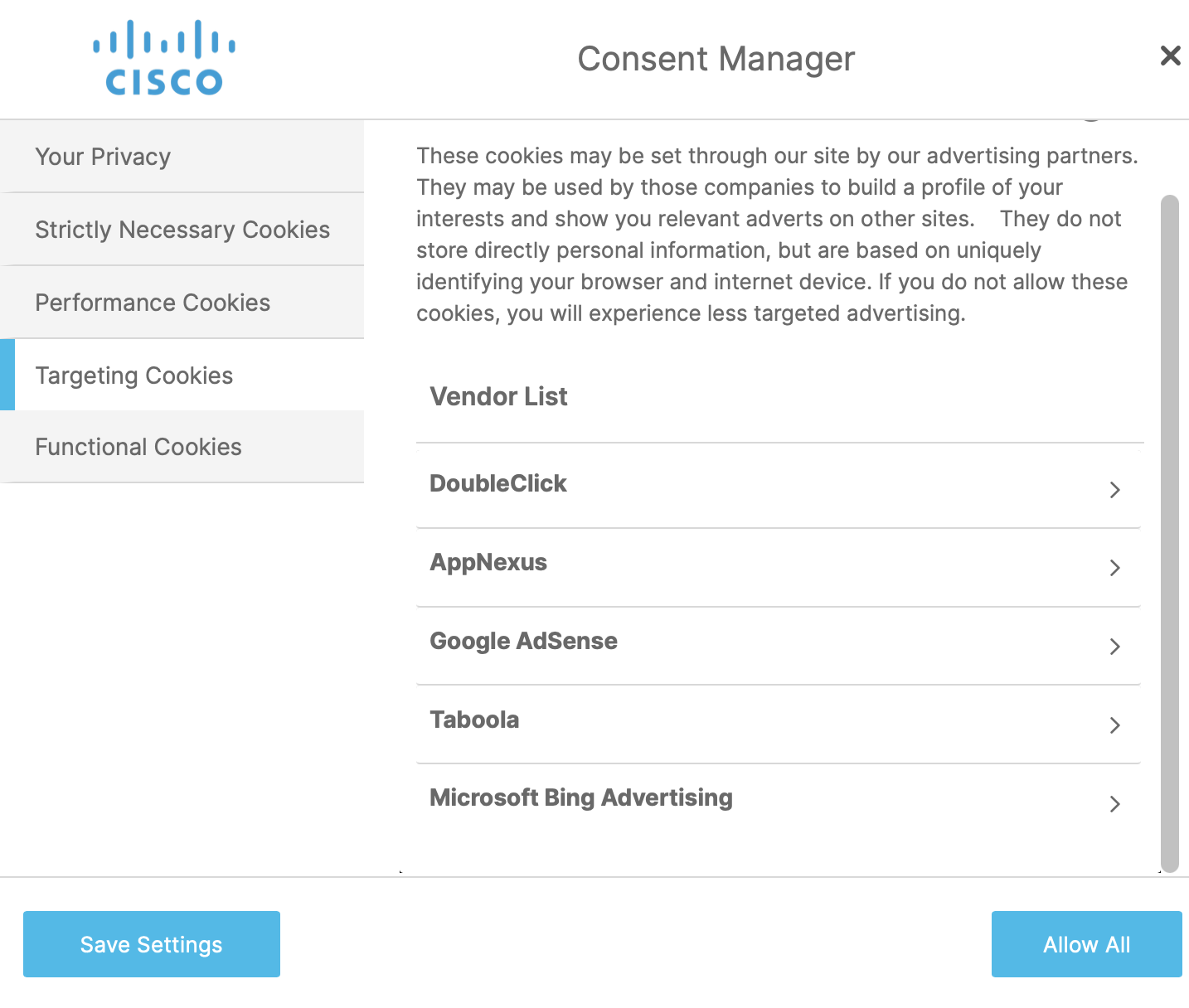Expand DoubleClick vendor details via its chevron
This screenshot has width=1189, height=1008.
coord(1115,489)
